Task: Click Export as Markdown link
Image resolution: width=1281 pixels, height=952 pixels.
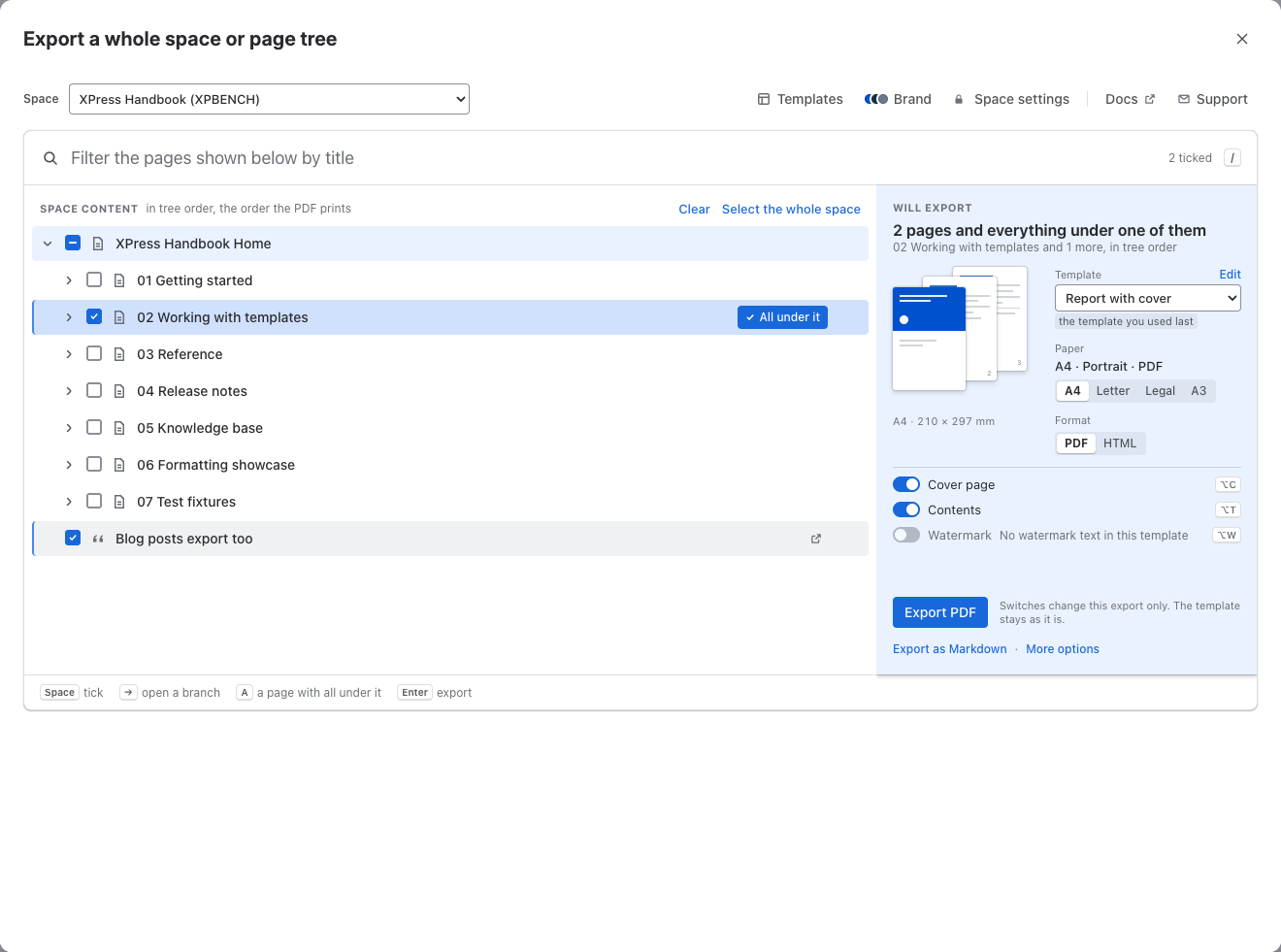Action: click(x=950, y=649)
